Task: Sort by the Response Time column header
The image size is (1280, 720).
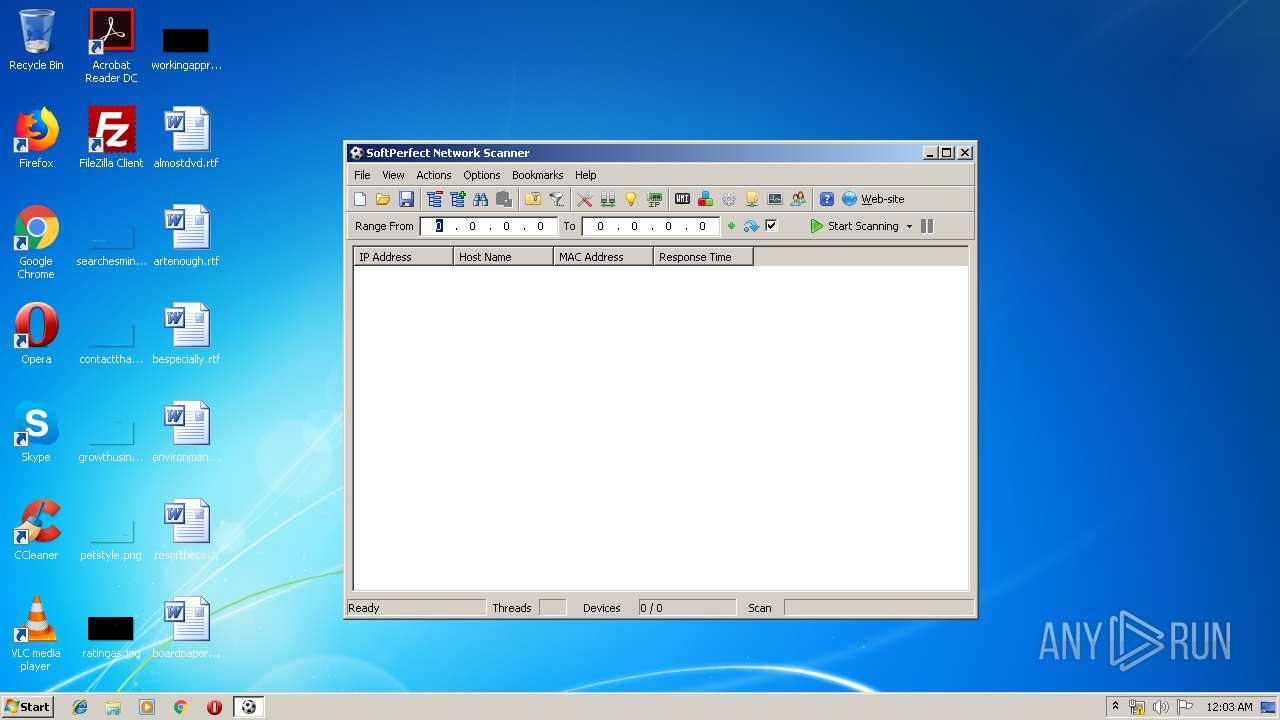Action: (703, 257)
